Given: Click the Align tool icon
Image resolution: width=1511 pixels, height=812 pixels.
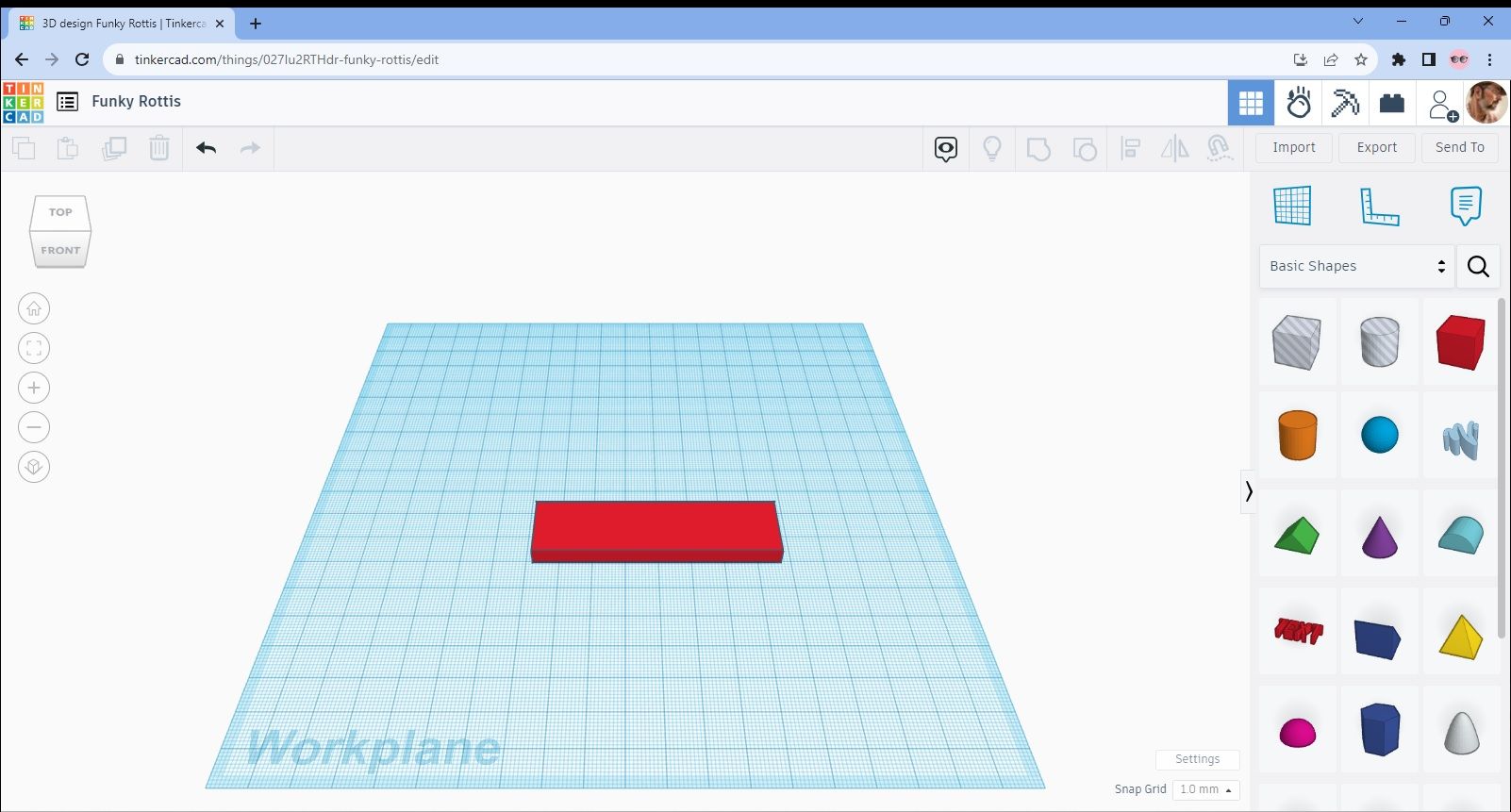Looking at the screenshot, I should point(1130,148).
